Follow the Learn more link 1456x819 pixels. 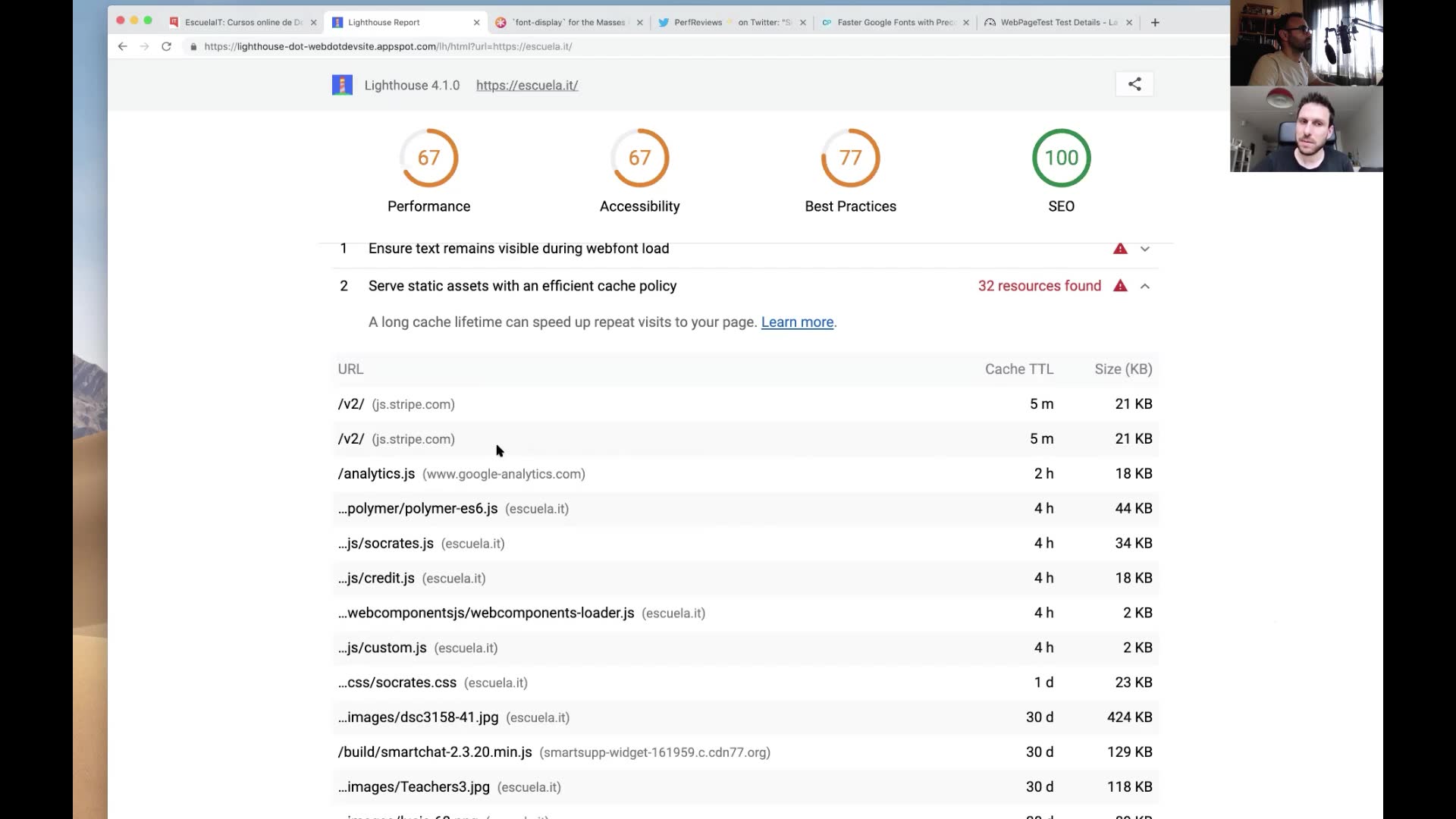coord(797,322)
